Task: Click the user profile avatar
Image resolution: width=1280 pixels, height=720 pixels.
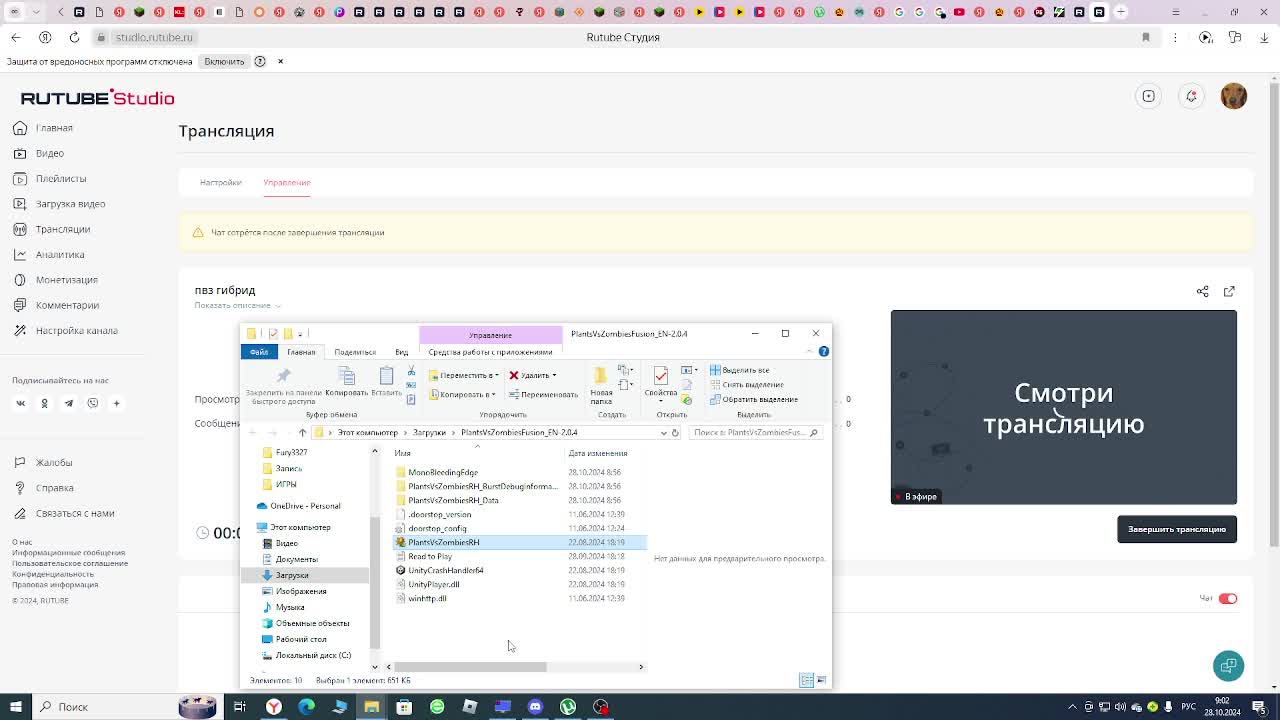Action: pos(1233,96)
